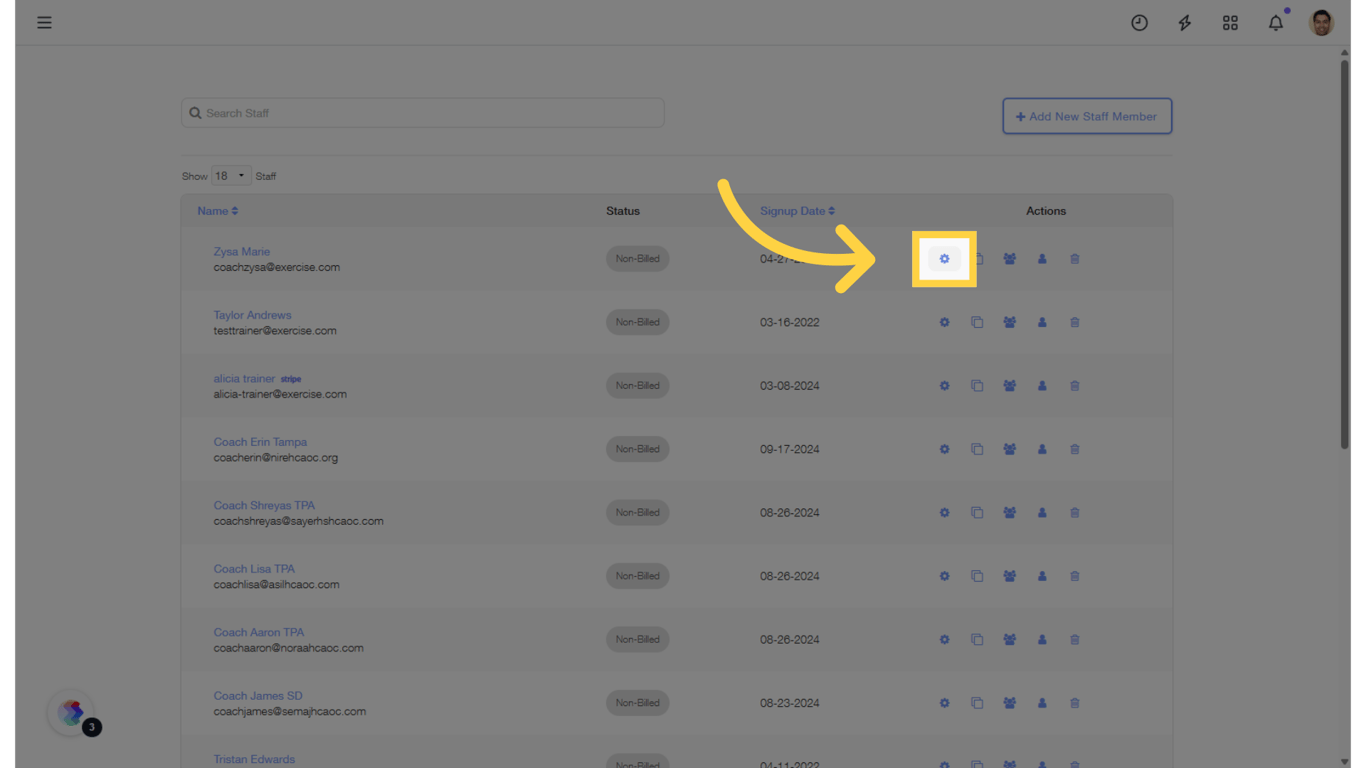
Task: Open the Show 18 staff count dropdown
Action: tap(231, 176)
